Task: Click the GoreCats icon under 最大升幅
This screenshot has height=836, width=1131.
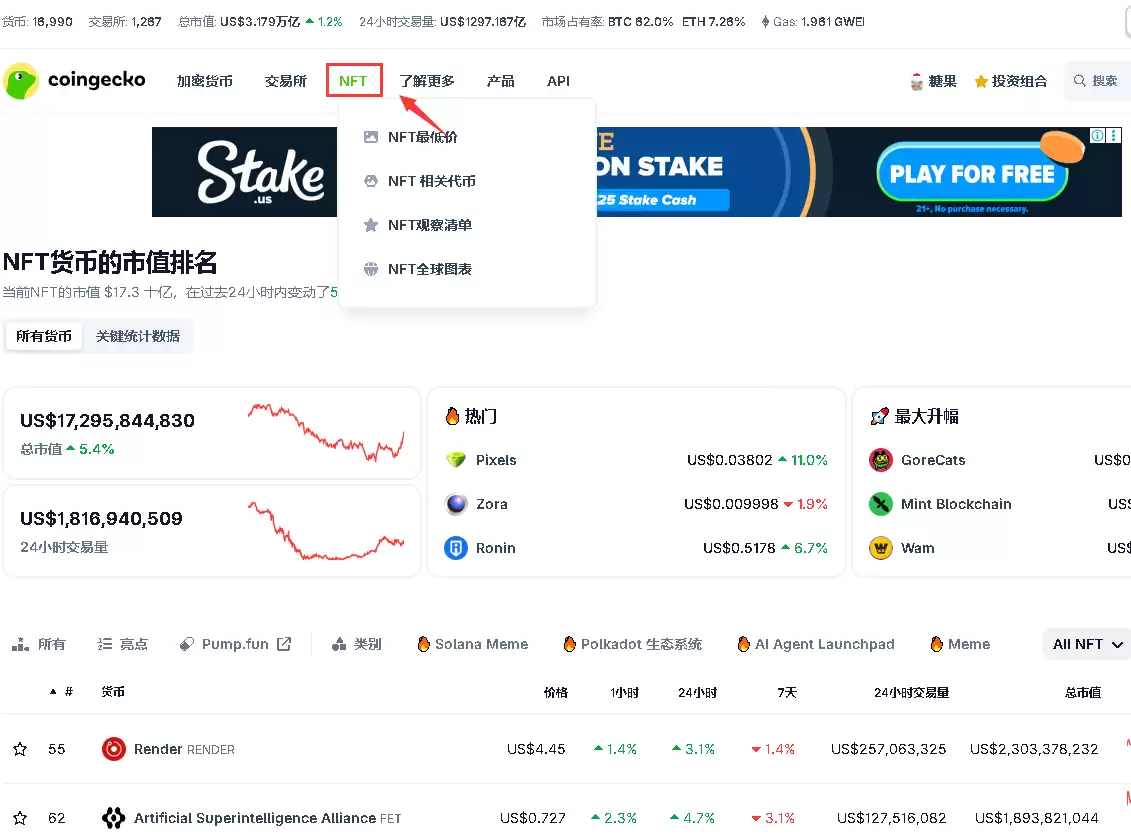Action: (x=882, y=460)
